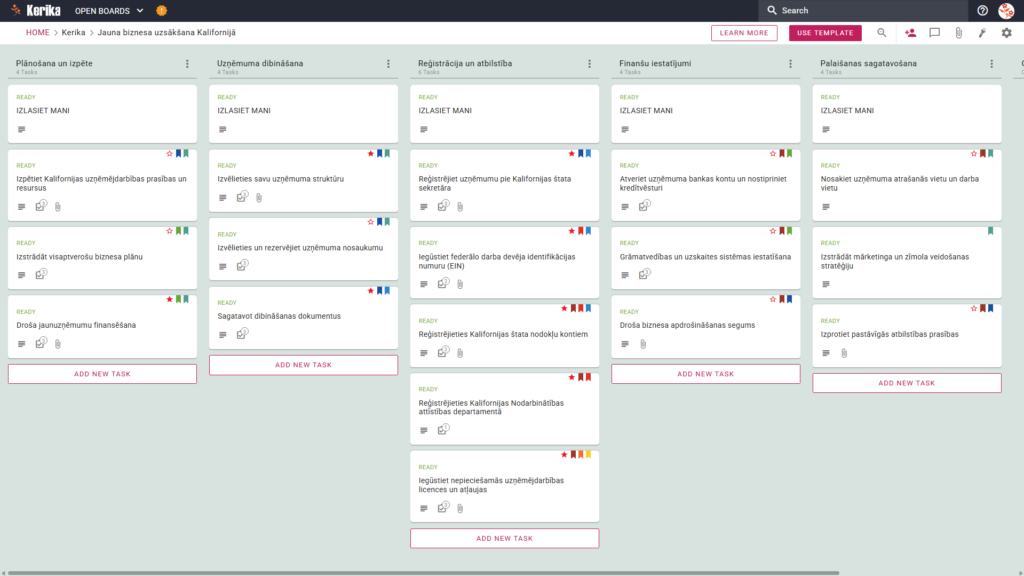Image resolution: width=1024 pixels, height=576 pixels.
Task: Open the board chat icon
Action: tap(935, 33)
